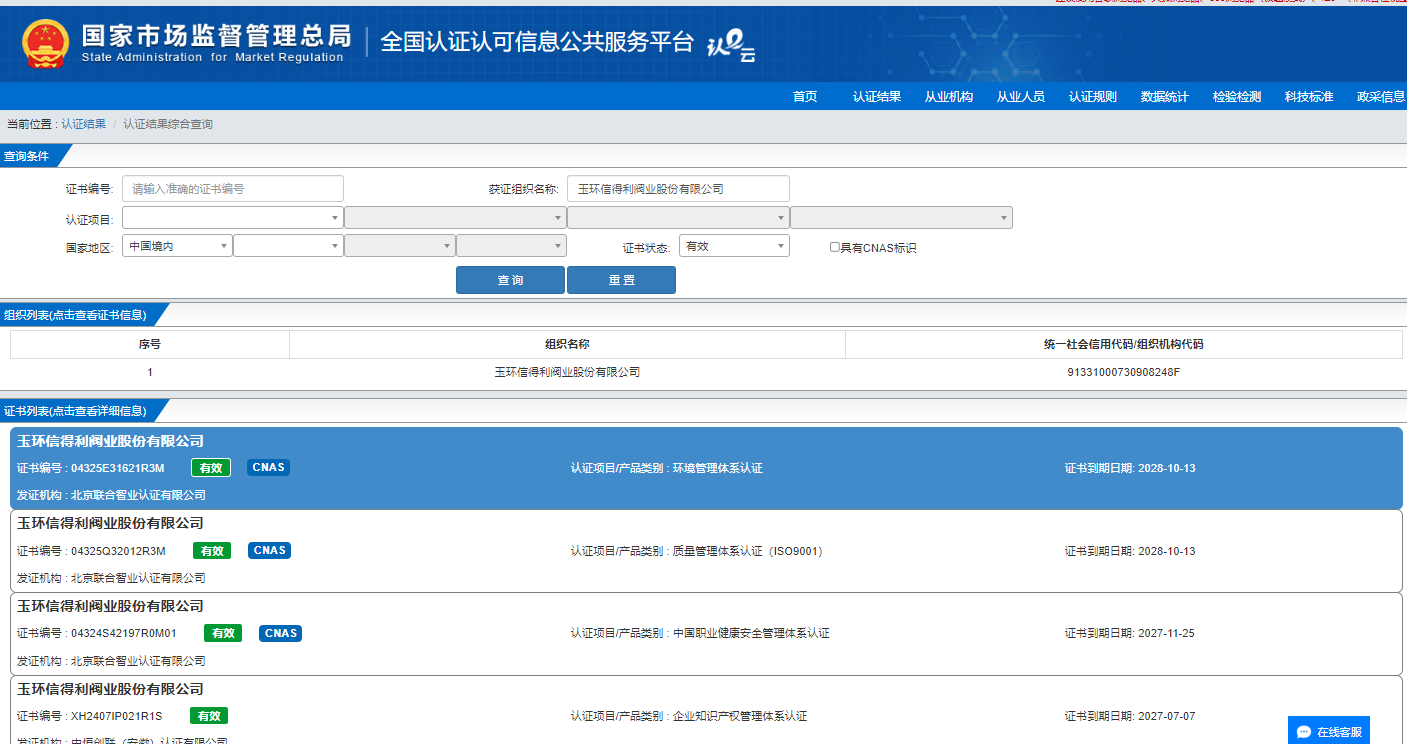This screenshot has height=744, width=1407.
Task: Click green 有效 badge on certificate XH2407IP021R1S
Action: (209, 716)
